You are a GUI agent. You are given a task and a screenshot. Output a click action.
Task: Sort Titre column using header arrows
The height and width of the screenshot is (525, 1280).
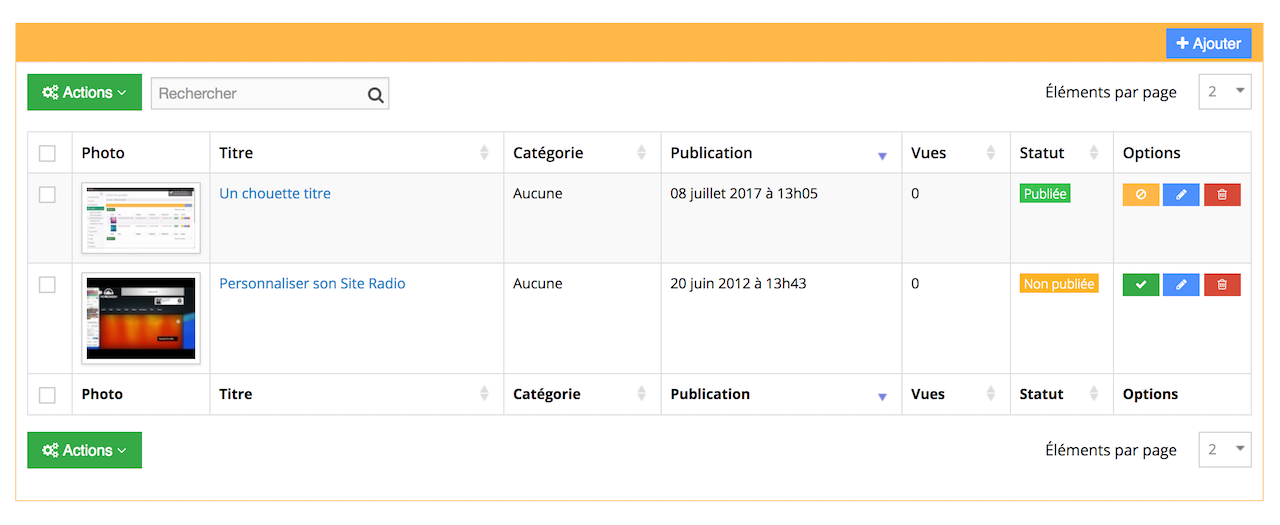pyautogui.click(x=485, y=153)
